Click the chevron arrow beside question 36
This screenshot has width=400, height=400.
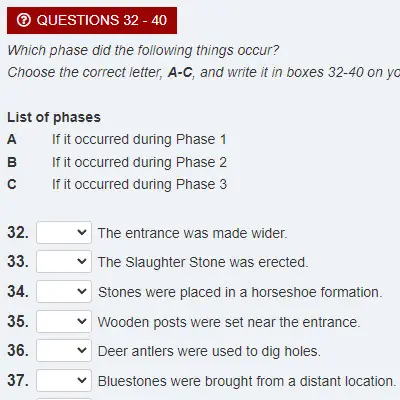pyautogui.click(x=82, y=350)
